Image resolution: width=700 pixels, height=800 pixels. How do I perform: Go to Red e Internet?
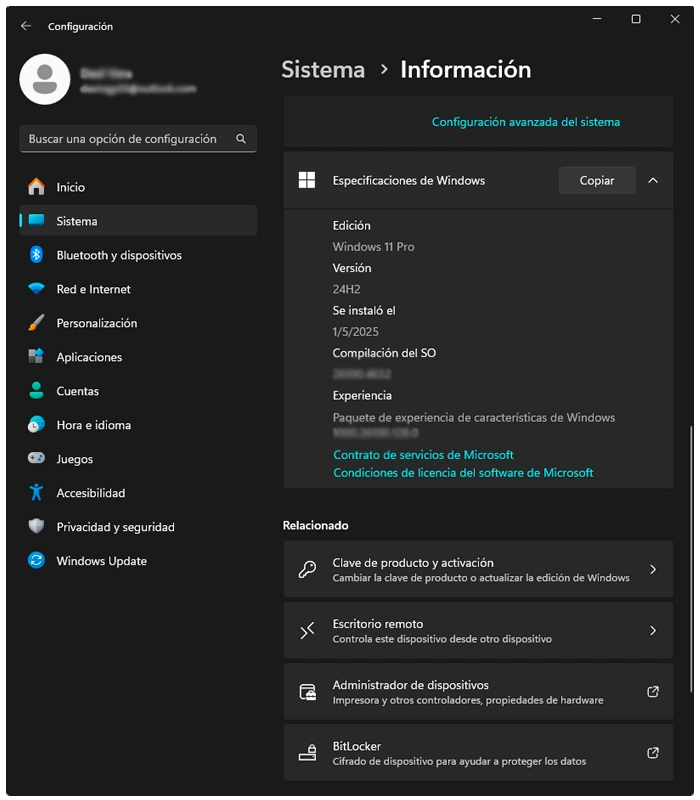[x=138, y=289]
